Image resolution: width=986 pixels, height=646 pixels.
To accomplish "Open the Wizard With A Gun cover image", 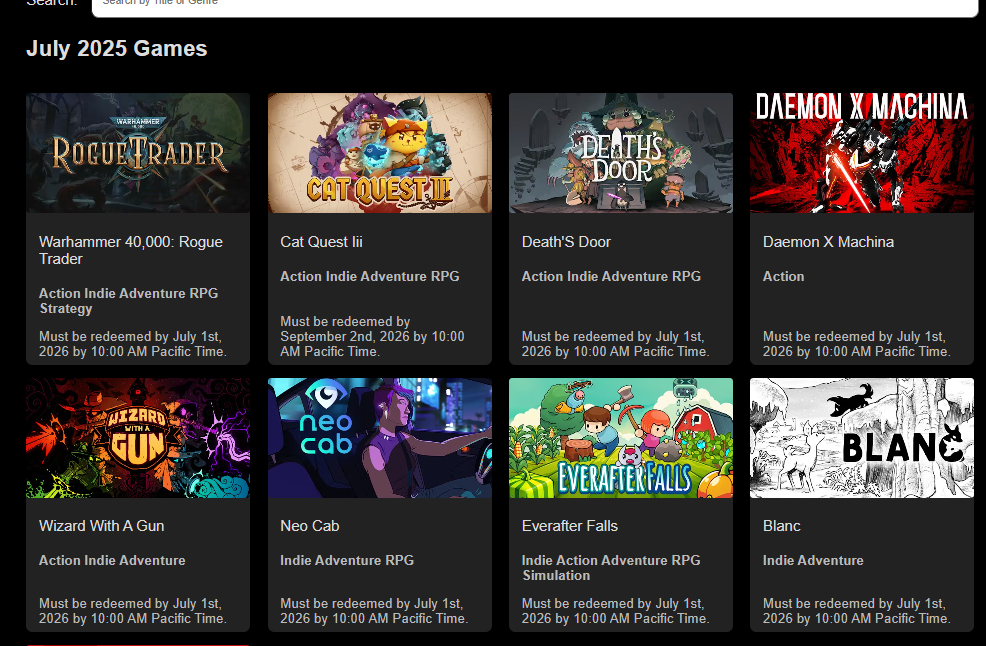I will pyautogui.click(x=138, y=438).
